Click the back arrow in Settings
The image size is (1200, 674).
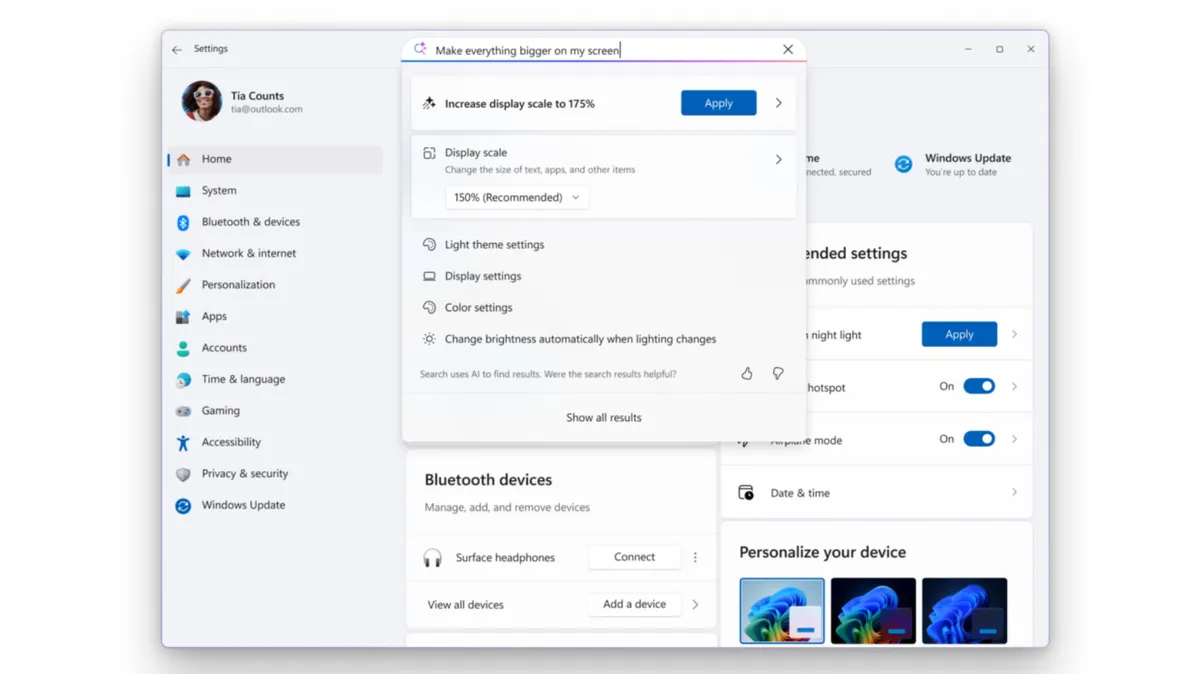click(x=176, y=48)
